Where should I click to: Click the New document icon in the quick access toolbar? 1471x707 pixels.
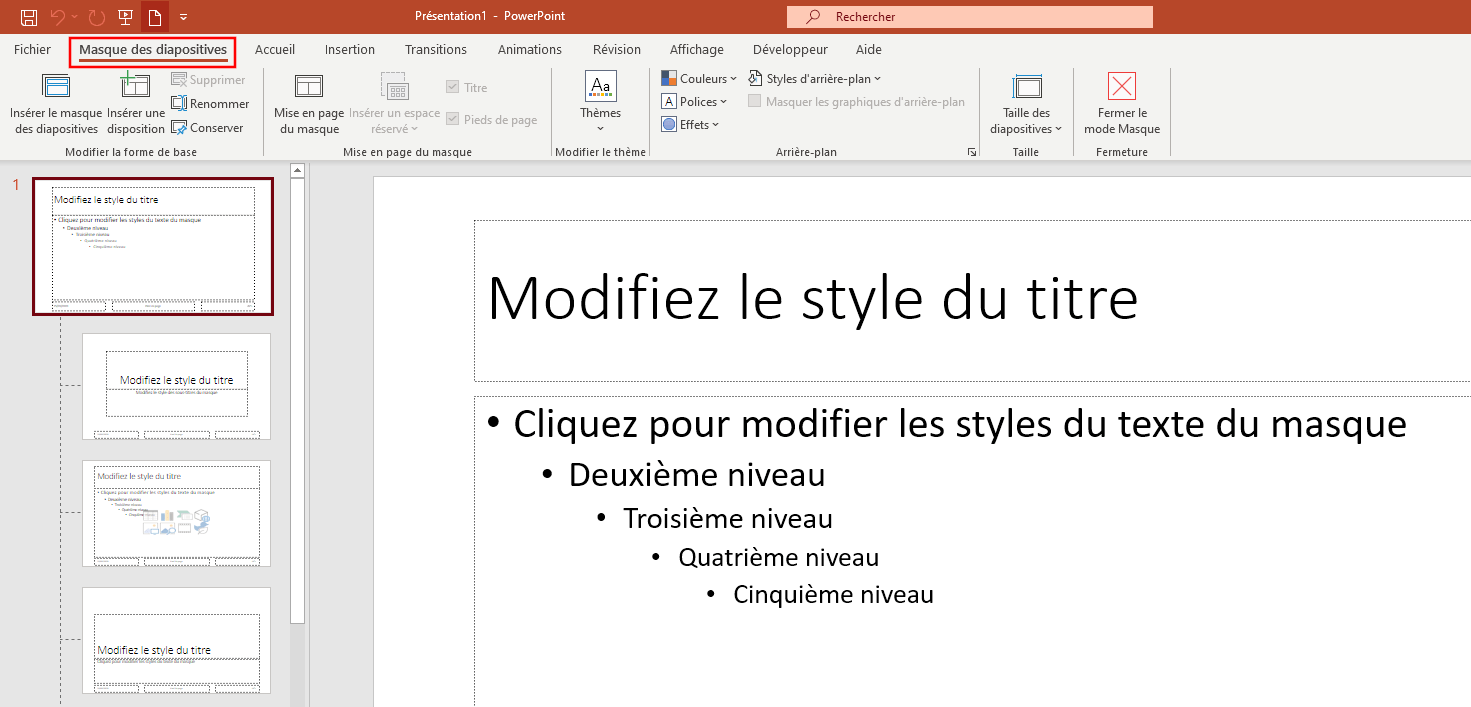point(154,17)
